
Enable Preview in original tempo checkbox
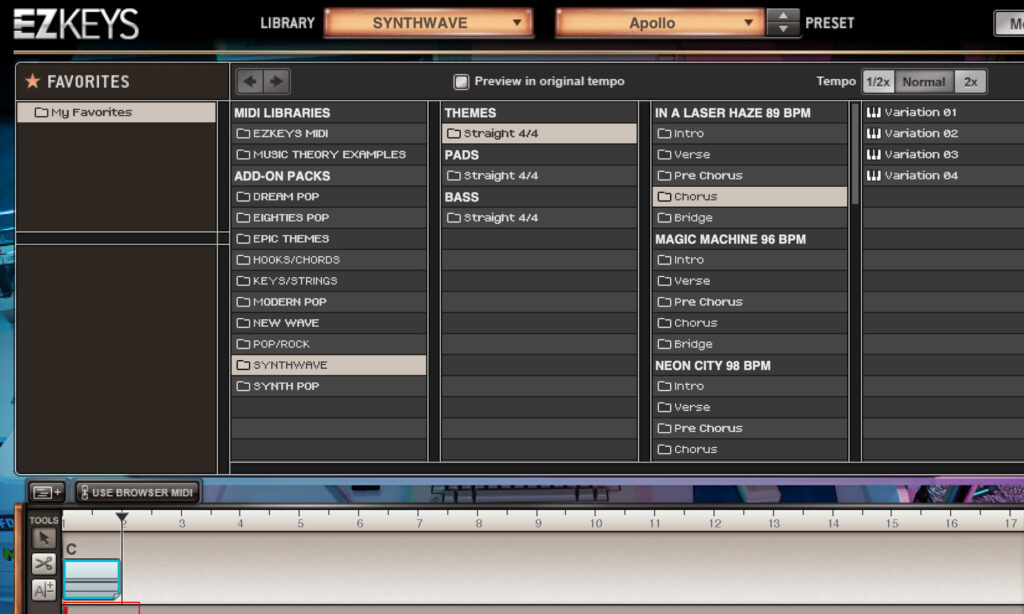461,81
